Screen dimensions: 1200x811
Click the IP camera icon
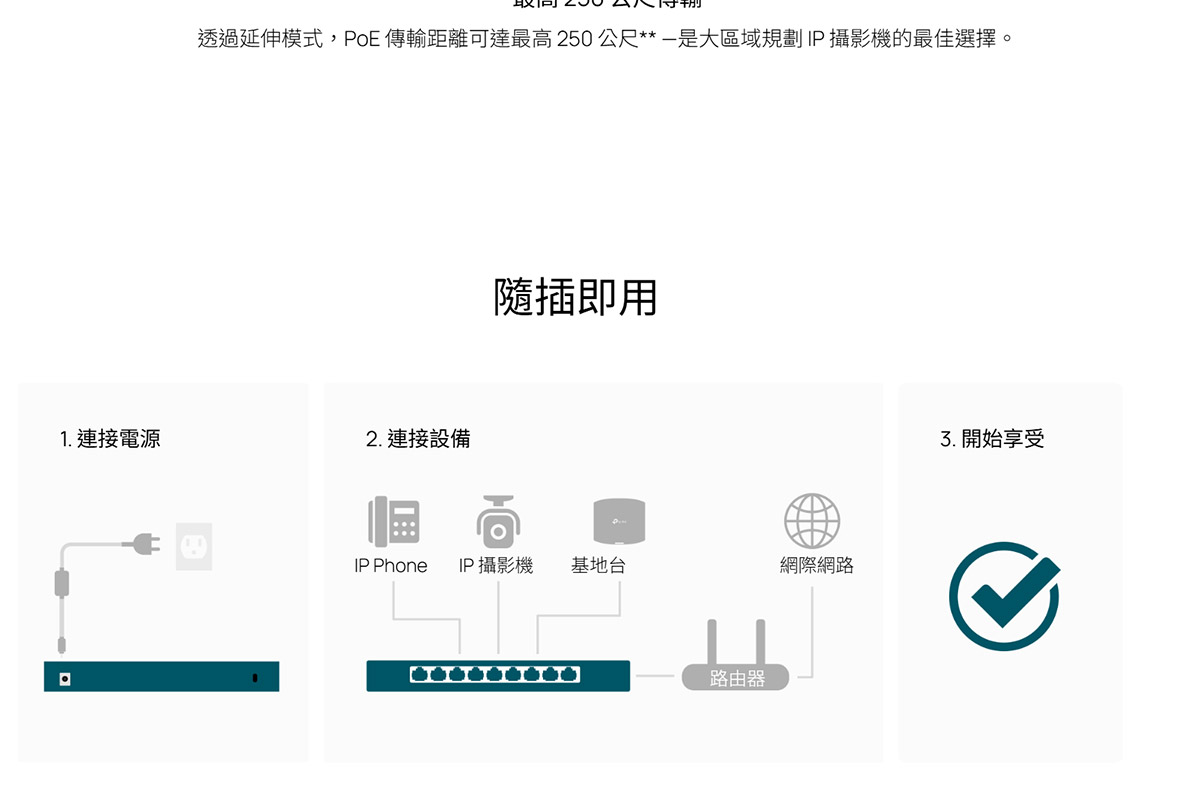[x=497, y=522]
